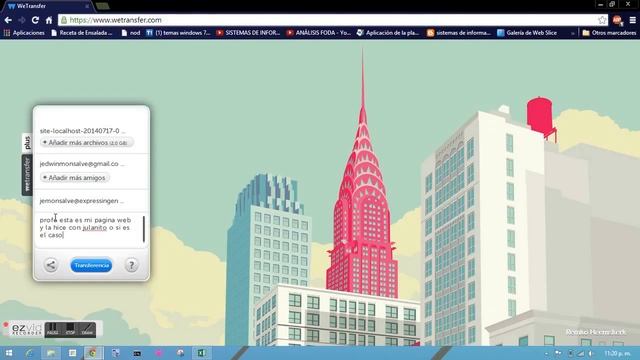Click 'Añadir más amigos' button
This screenshot has height=360, width=640.
click(75, 178)
